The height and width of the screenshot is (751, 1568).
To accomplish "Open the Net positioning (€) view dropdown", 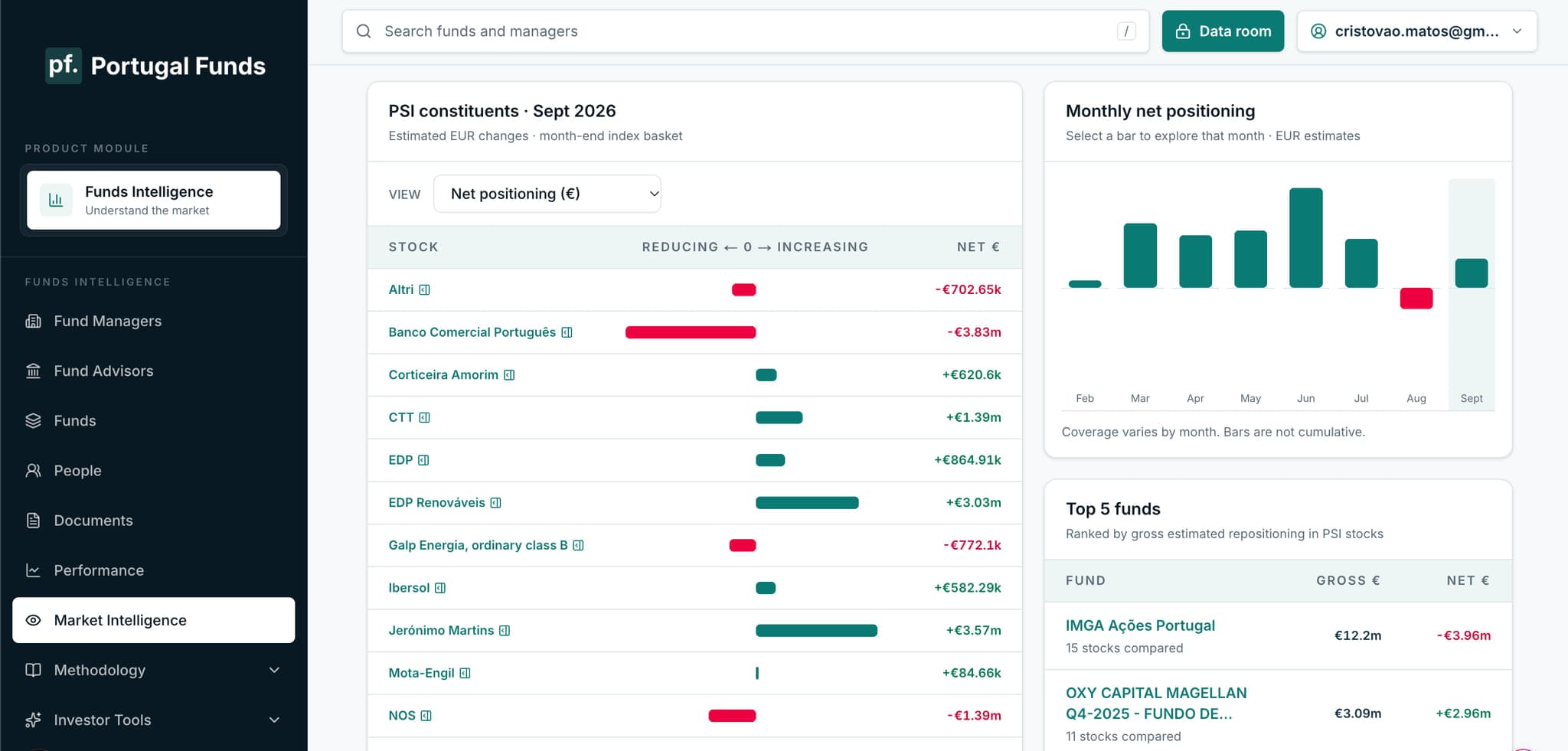I will pyautogui.click(x=547, y=194).
